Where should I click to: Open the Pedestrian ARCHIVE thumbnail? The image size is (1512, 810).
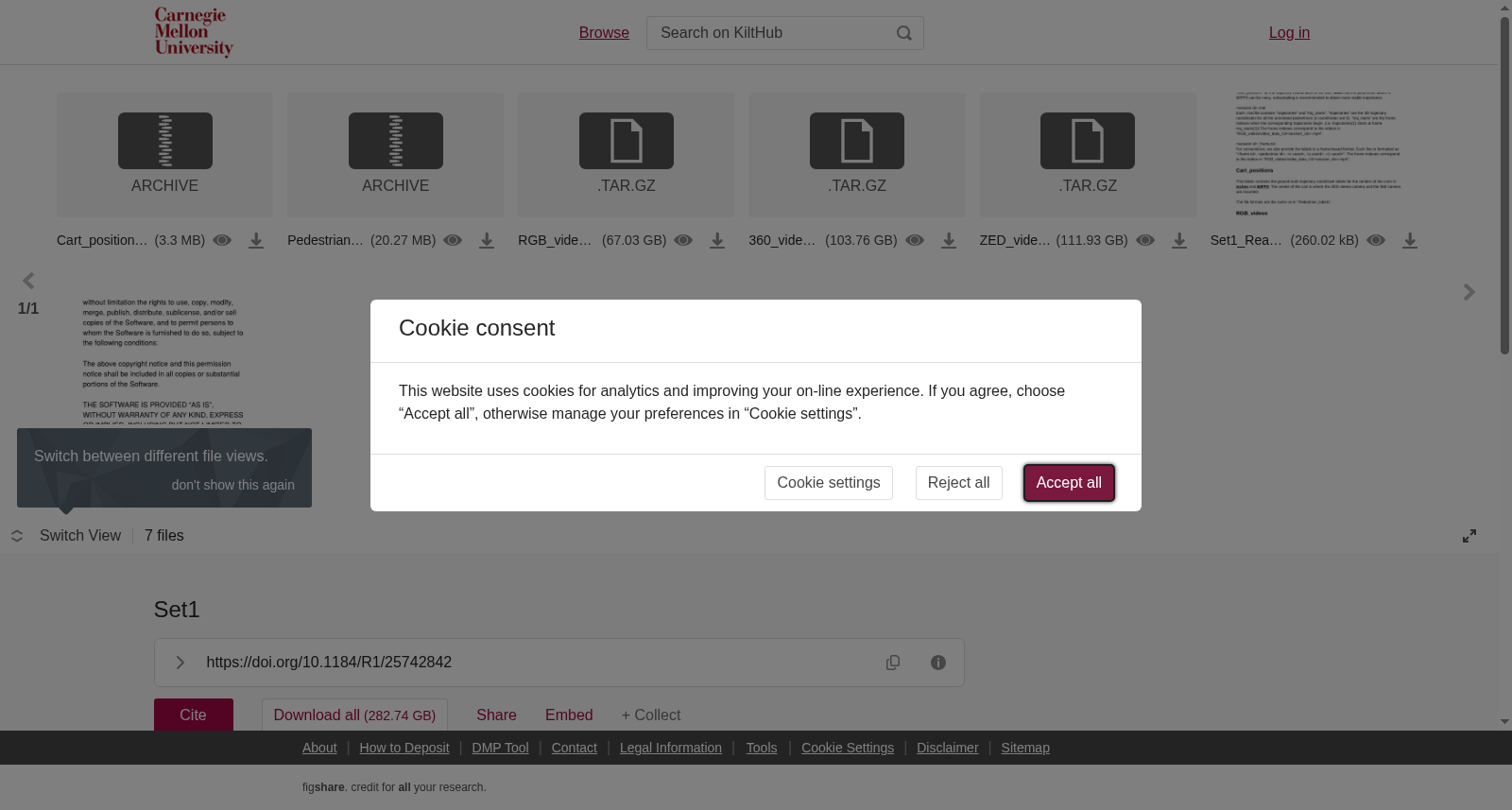(395, 155)
